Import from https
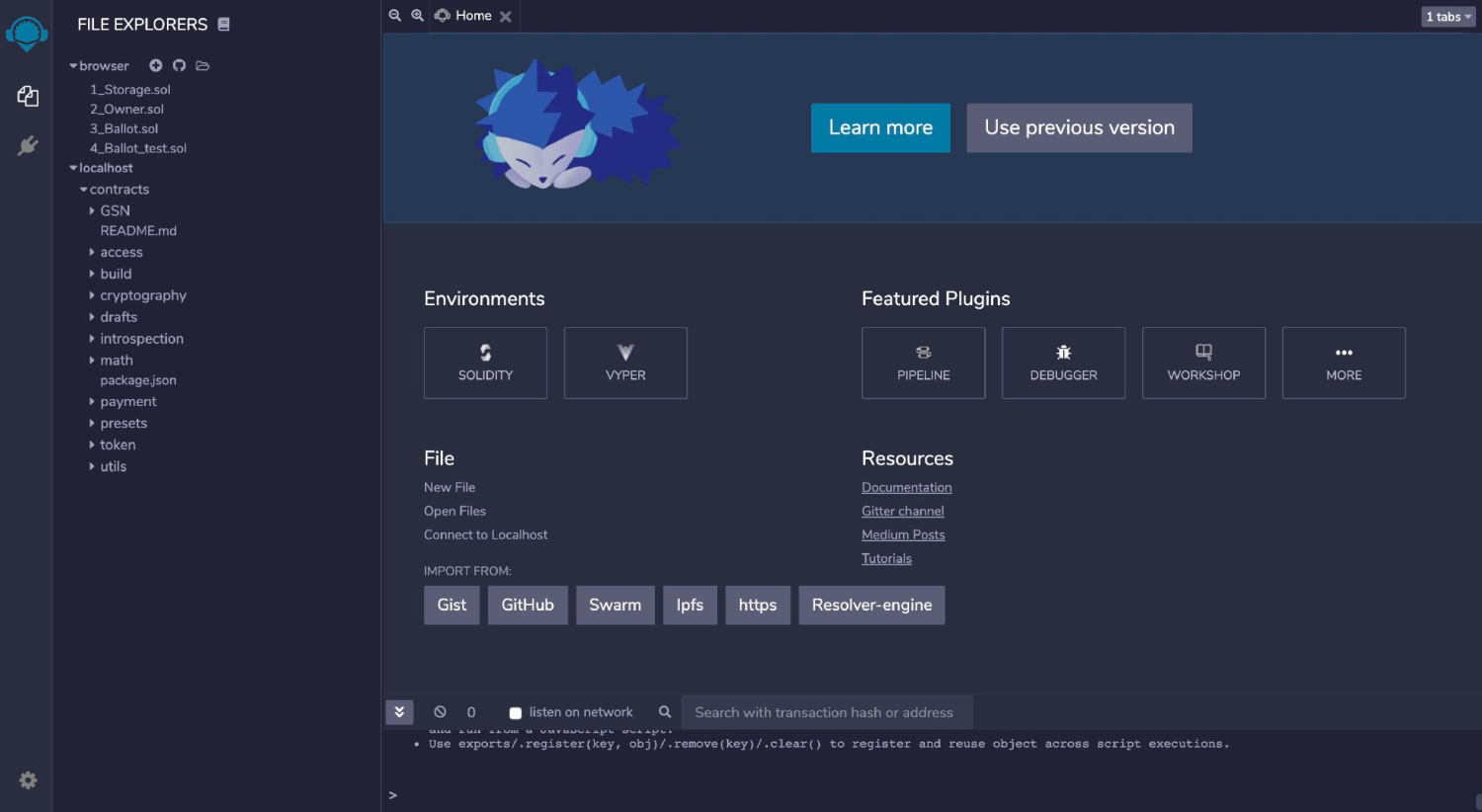1482x812 pixels. pos(758,605)
